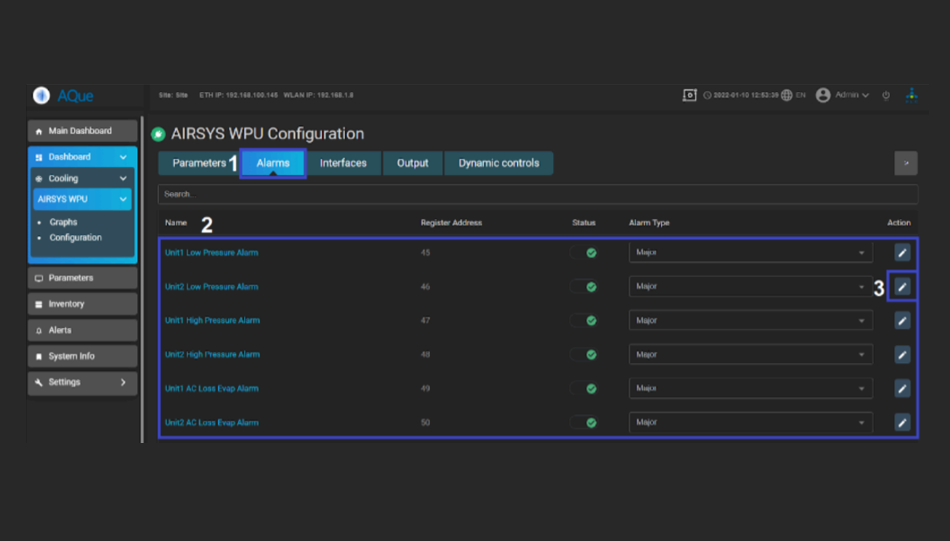Open the Unit2 AC Loss Evap Alarm link
This screenshot has width=950, height=541.
point(212,423)
